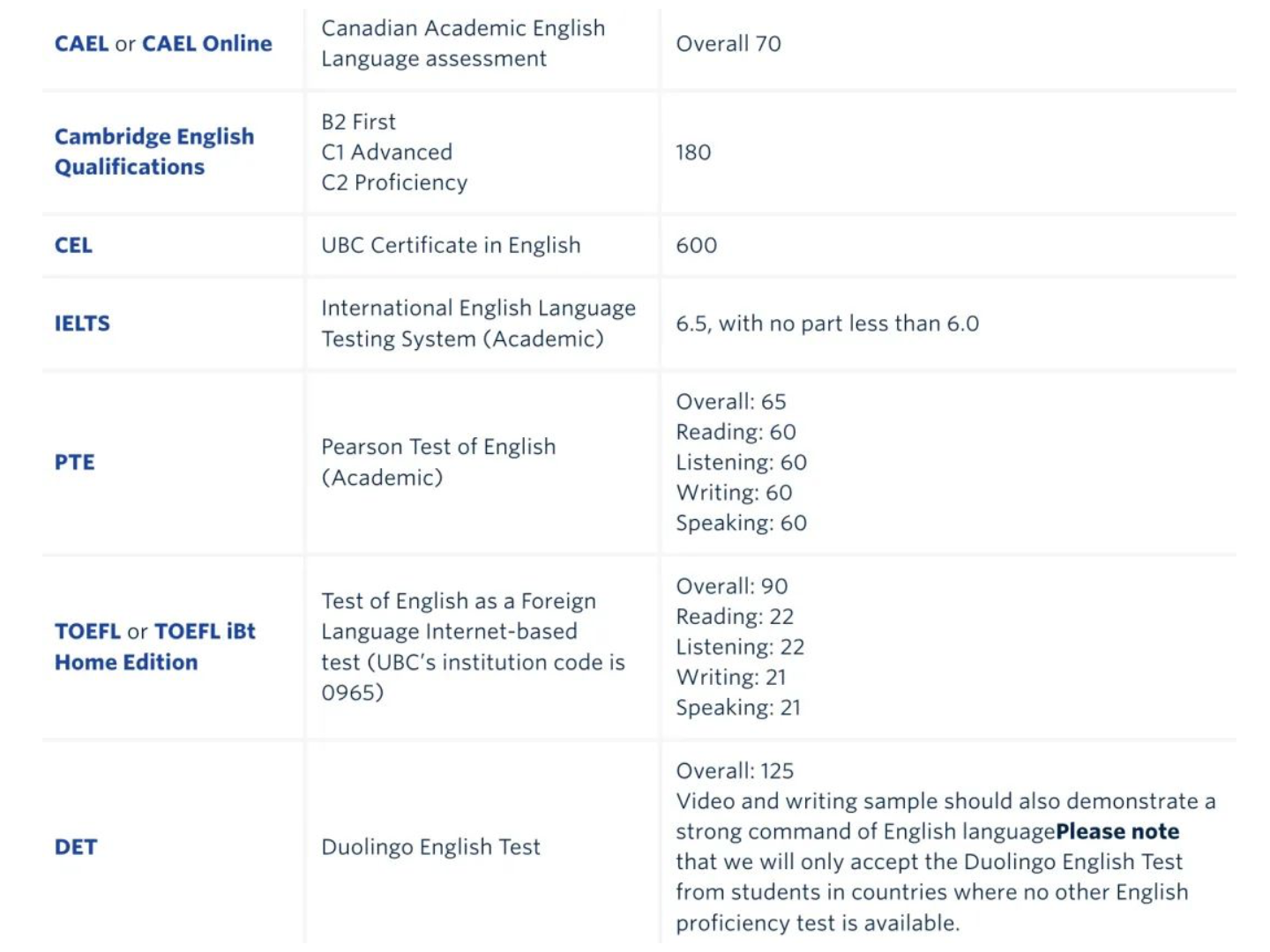The height and width of the screenshot is (952, 1270).
Task: Click the Overall 70 score cell
Action: tap(728, 44)
